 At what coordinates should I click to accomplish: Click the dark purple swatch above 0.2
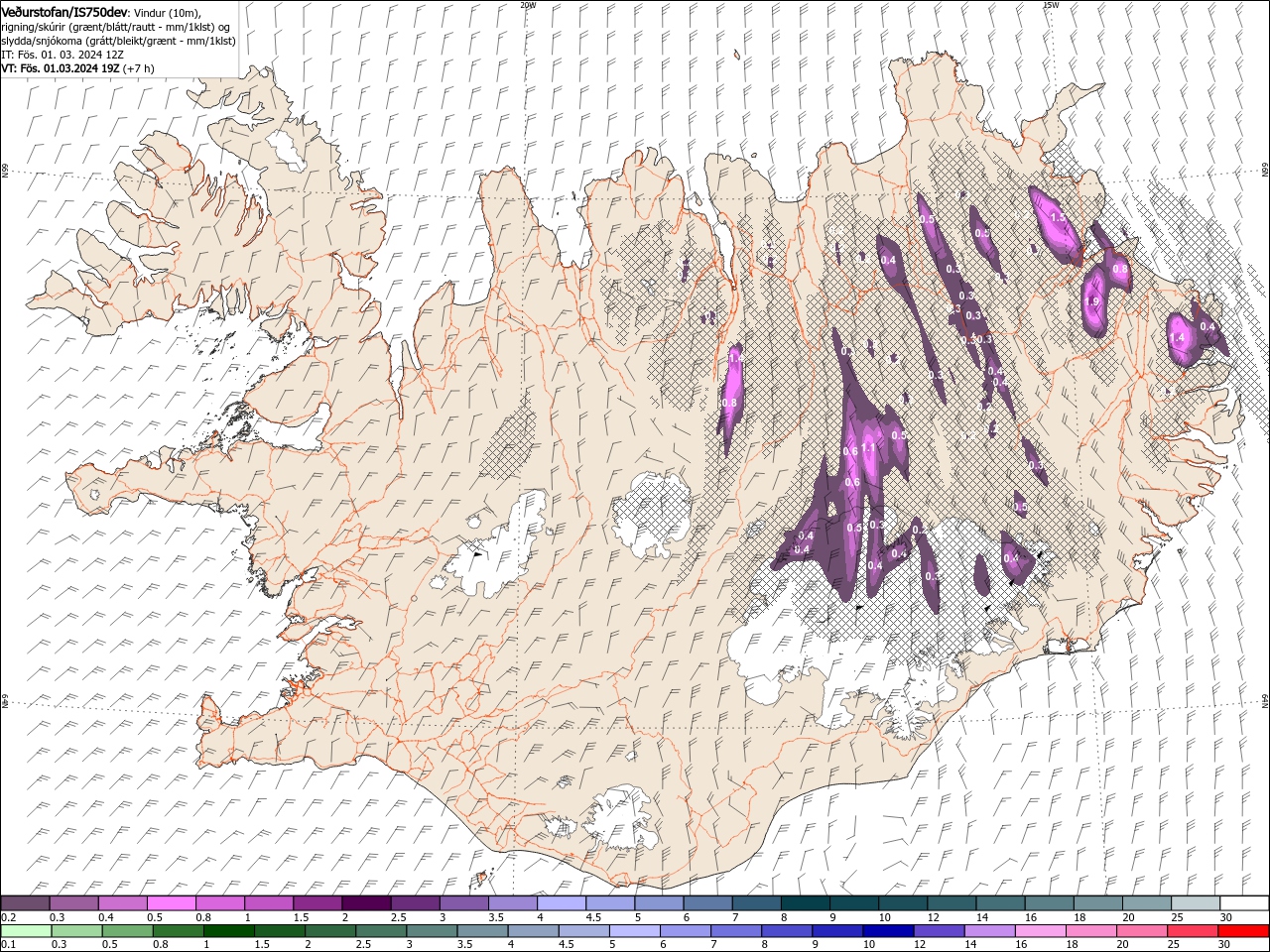tap(26, 903)
